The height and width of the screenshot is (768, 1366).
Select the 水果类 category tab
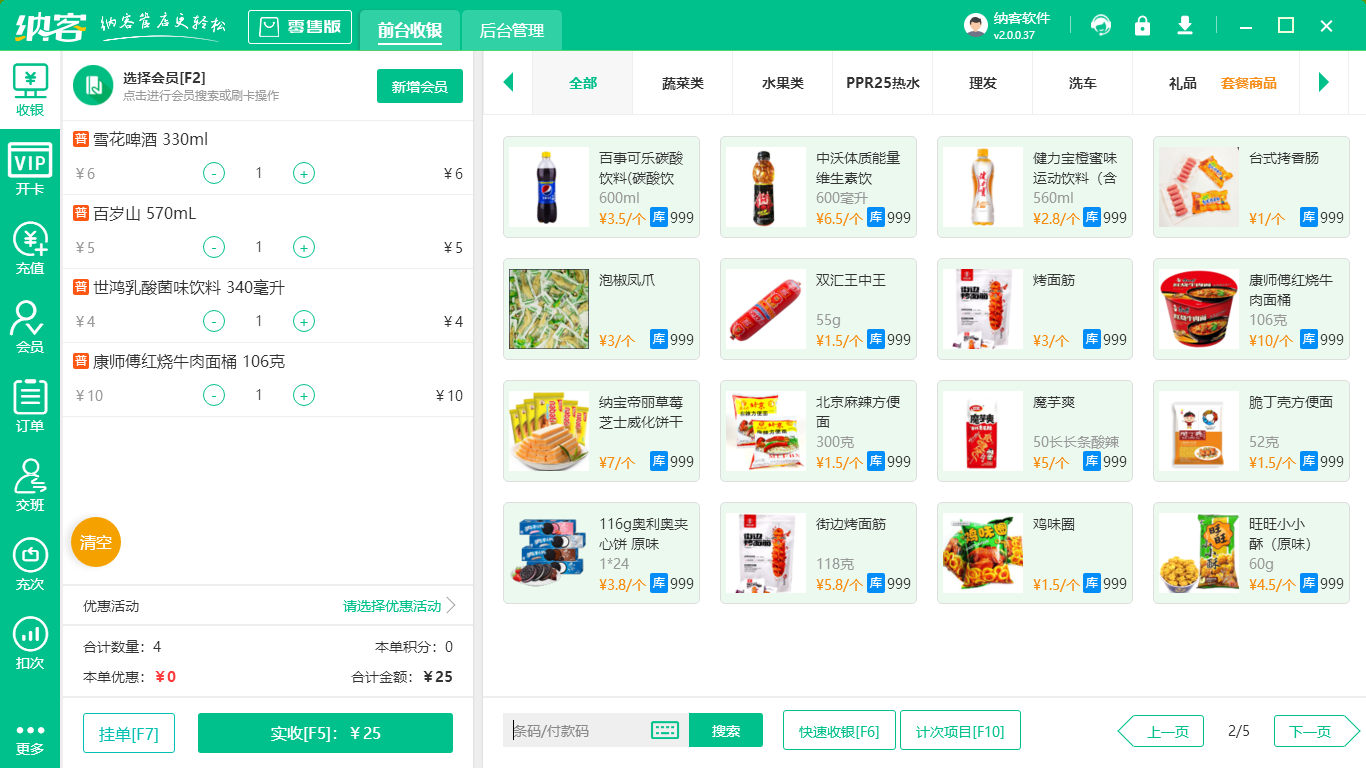pyautogui.click(x=783, y=83)
